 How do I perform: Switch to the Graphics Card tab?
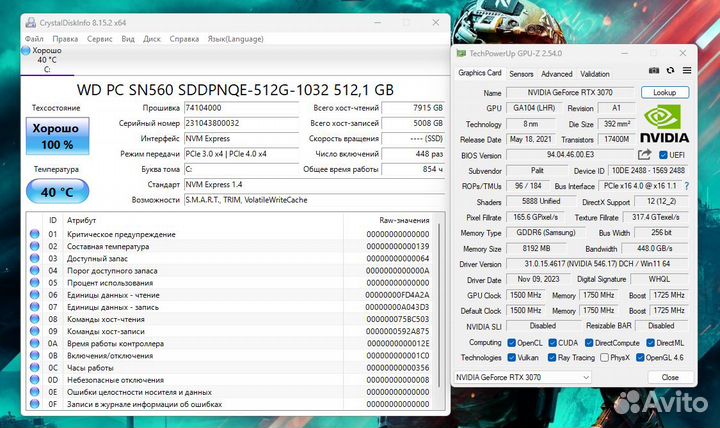[480, 73]
